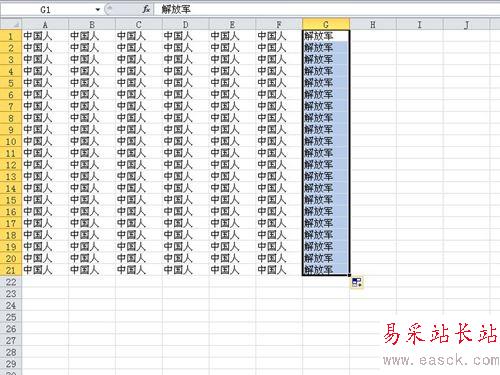Select column D header
The width and height of the screenshot is (500, 375).
pos(186,24)
